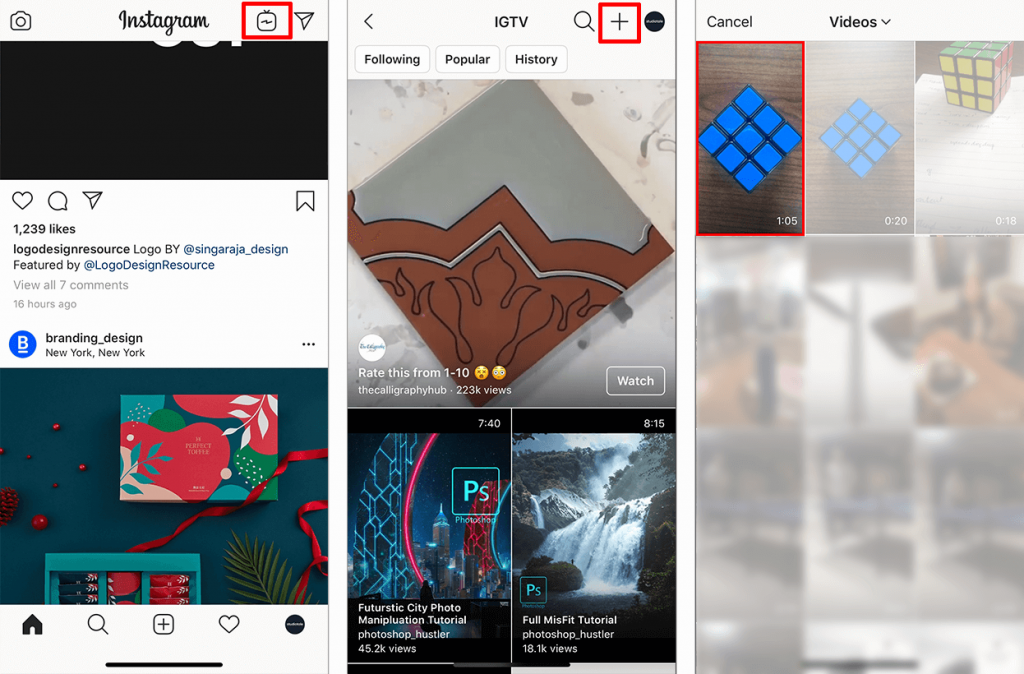This screenshot has height=674, width=1024.
Task: Switch to History tab in IGTV
Action: pos(536,59)
